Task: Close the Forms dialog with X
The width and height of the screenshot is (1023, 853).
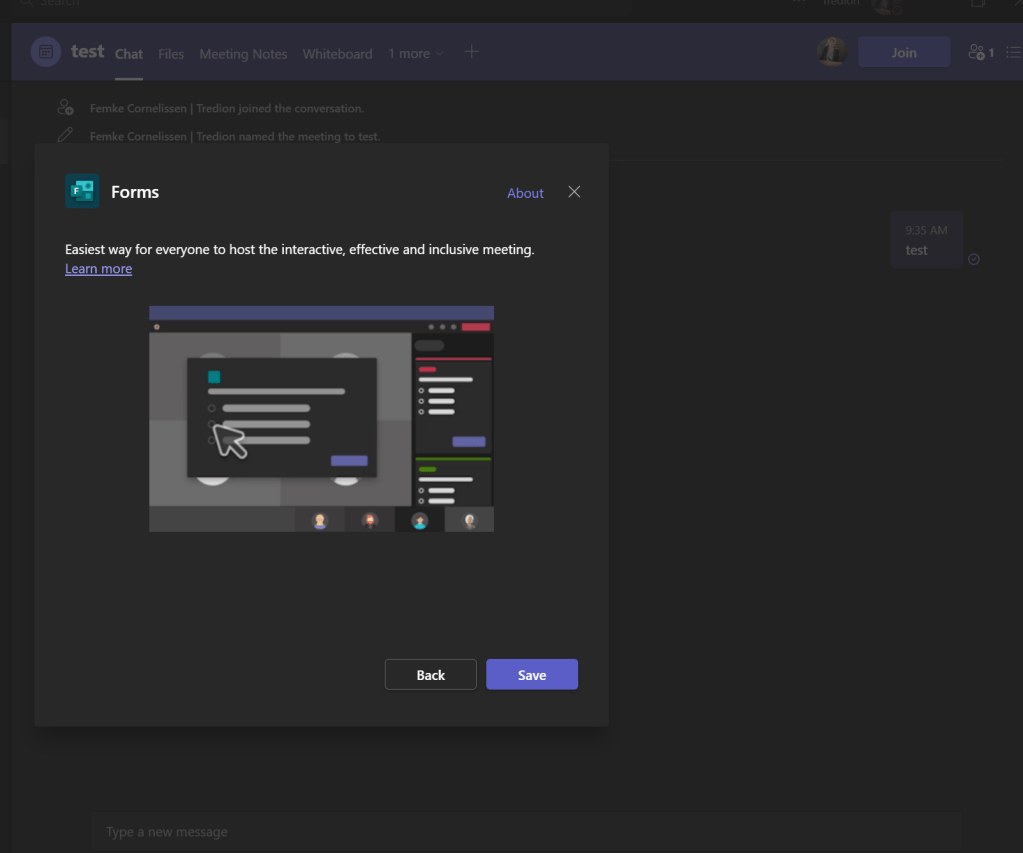Action: tap(574, 192)
